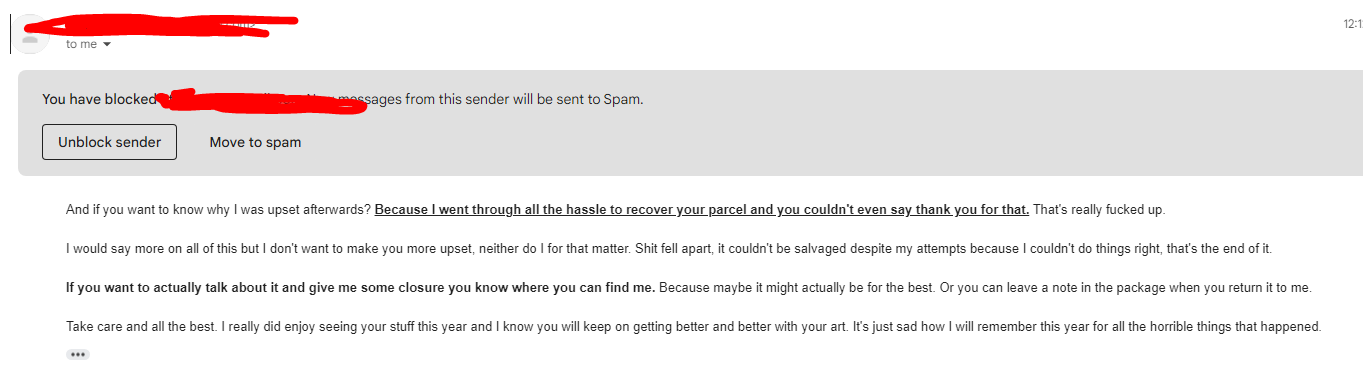Click 'will be sent to Spam' banner text
This screenshot has height=373, width=1363.
(x=578, y=99)
